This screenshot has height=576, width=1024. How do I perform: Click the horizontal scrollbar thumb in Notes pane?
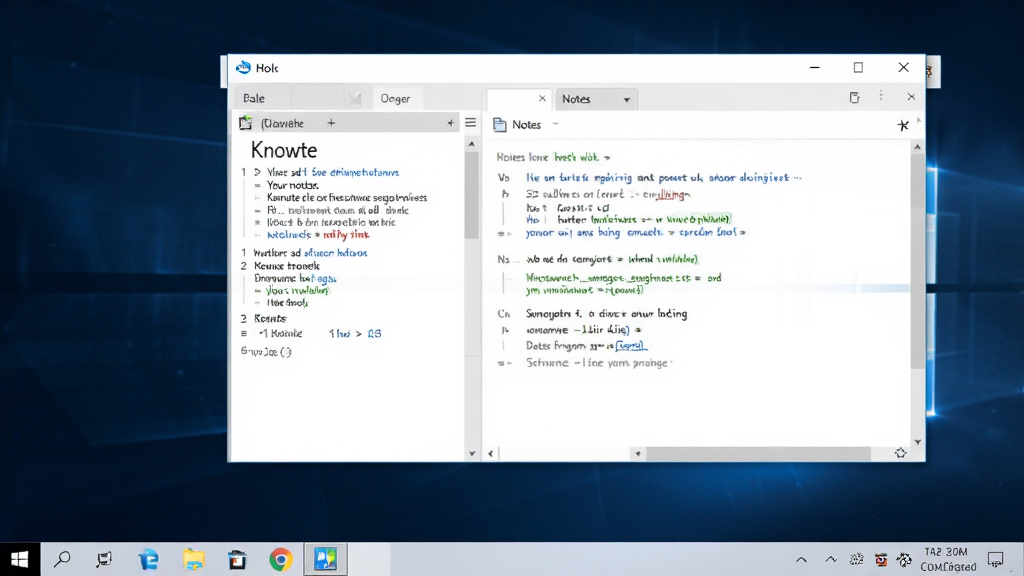click(x=758, y=453)
